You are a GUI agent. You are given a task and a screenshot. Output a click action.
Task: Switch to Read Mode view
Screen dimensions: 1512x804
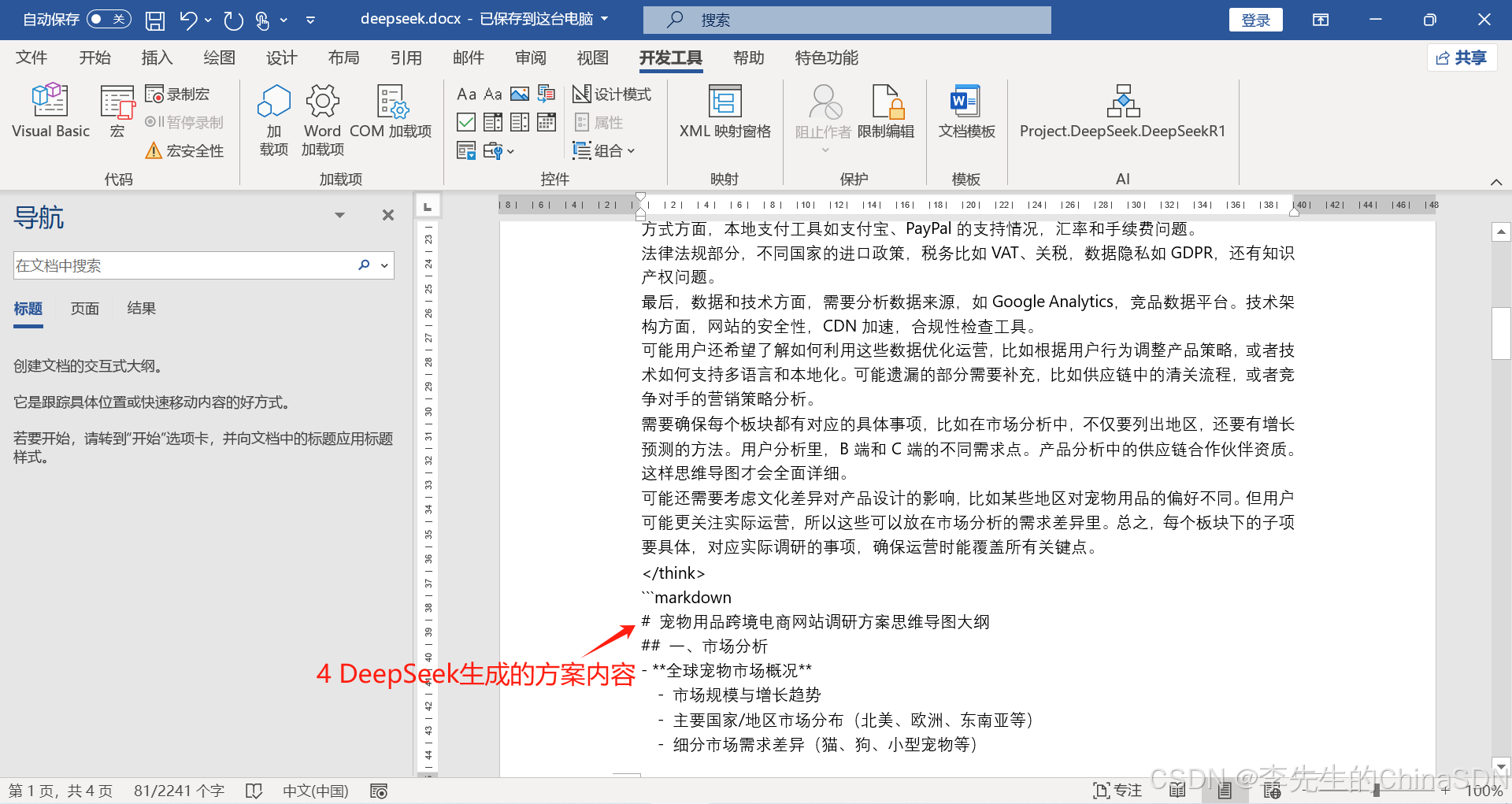pyautogui.click(x=1177, y=791)
